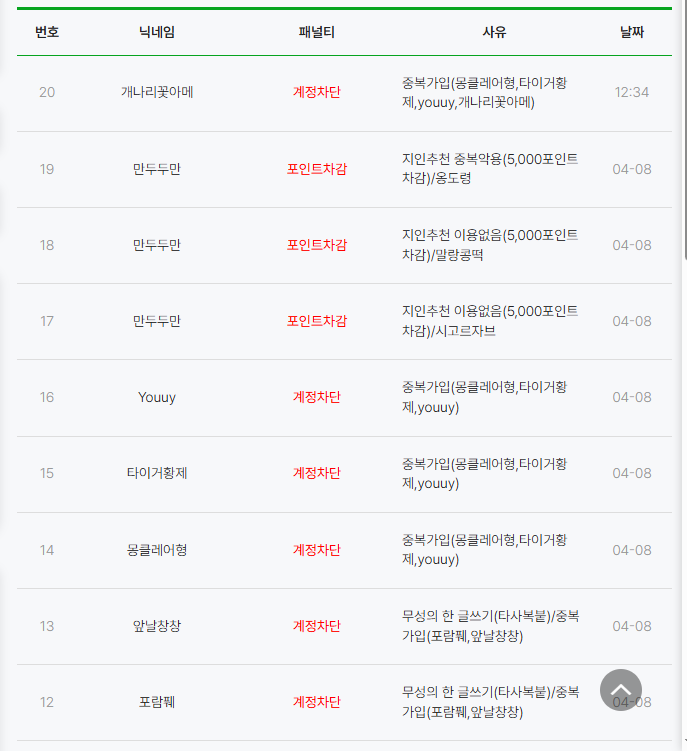
Task: Open nickname 만두두만 in row 19
Action: pyautogui.click(x=157, y=169)
